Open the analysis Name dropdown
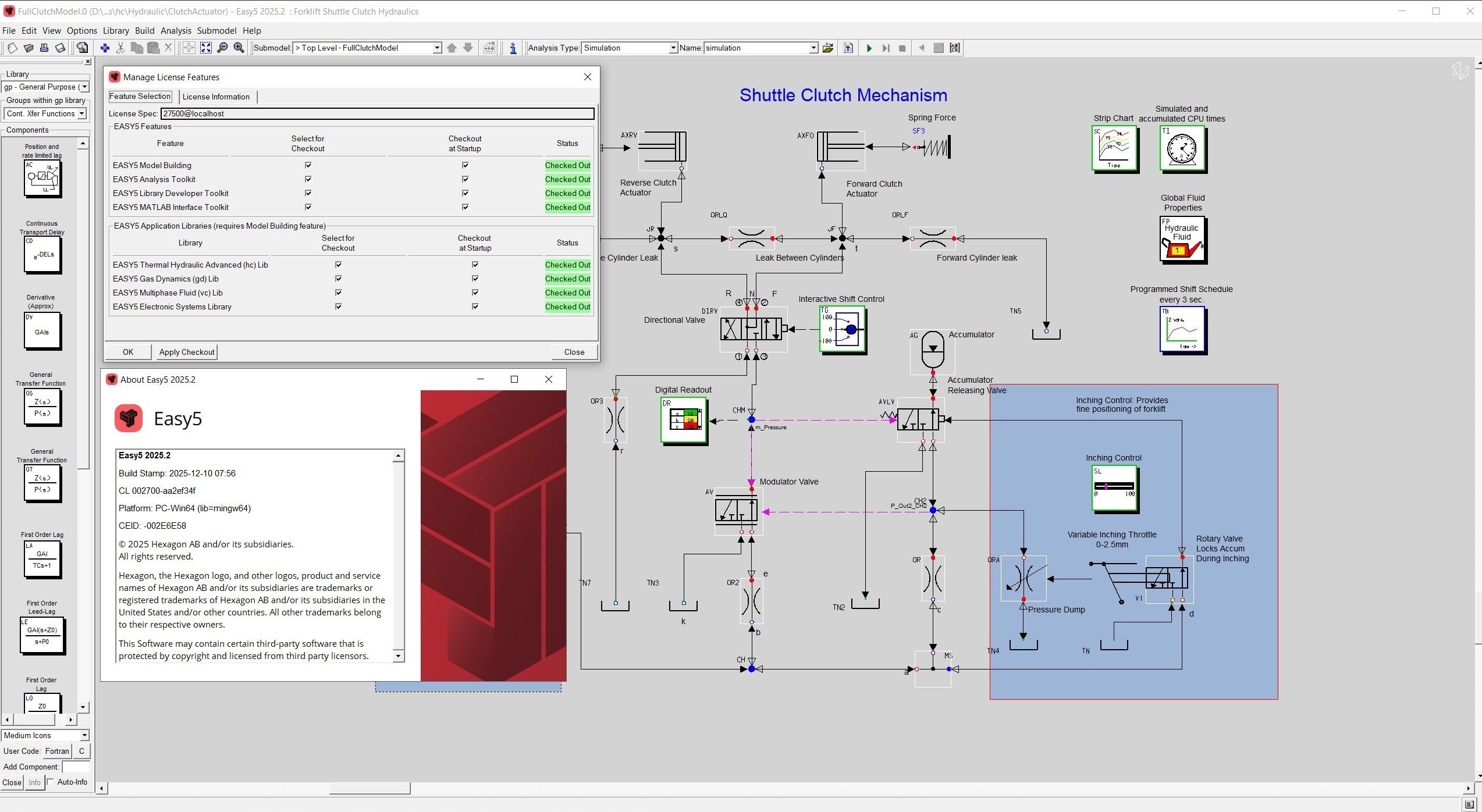The image size is (1482, 812). pos(813,48)
